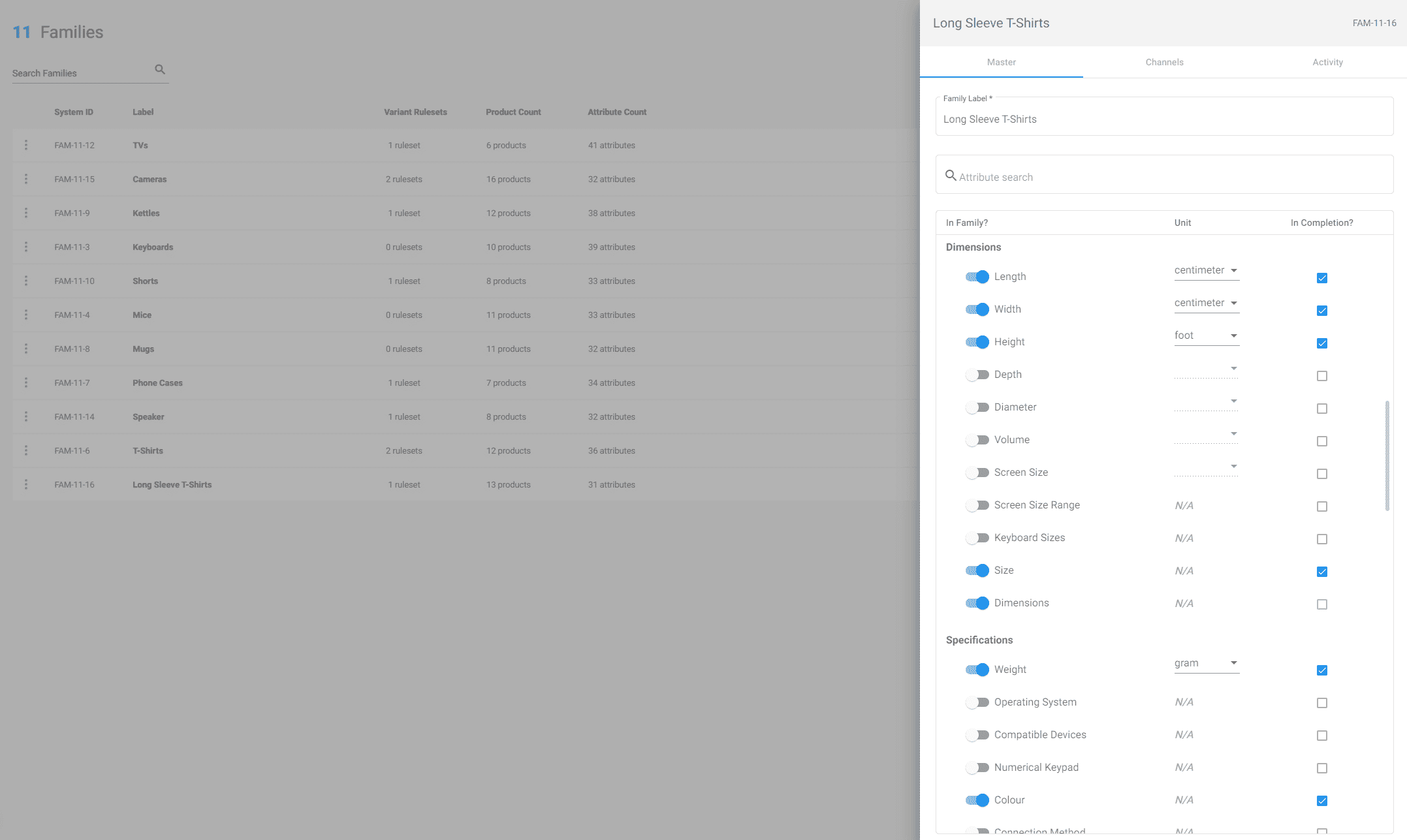Click the attribute list vertical scrollbar
Viewport: 1407px width, 840px height.
[x=1387, y=456]
